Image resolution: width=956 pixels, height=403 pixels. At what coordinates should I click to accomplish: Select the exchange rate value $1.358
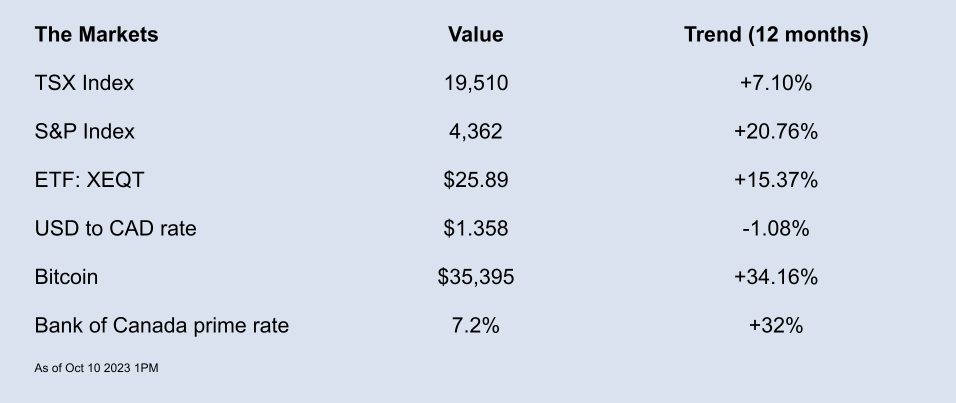coord(476,229)
